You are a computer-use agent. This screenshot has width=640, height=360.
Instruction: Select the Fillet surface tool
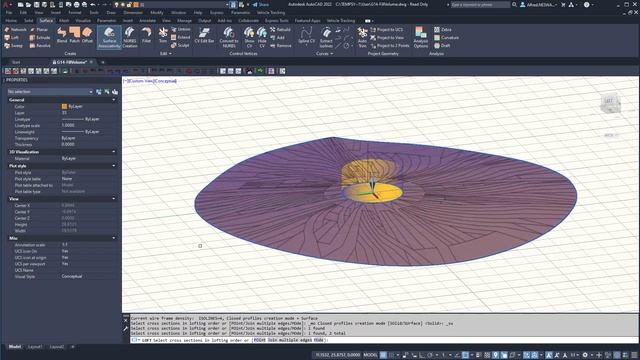pyautogui.click(x=147, y=35)
